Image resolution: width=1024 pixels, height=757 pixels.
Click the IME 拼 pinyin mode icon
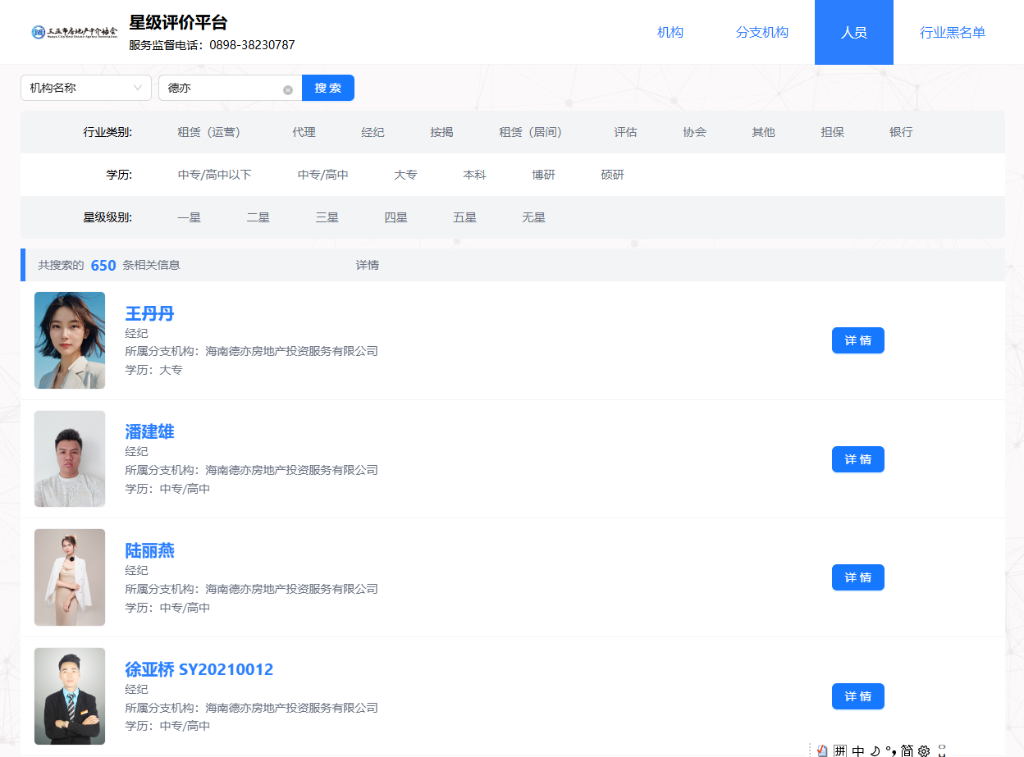(840, 750)
